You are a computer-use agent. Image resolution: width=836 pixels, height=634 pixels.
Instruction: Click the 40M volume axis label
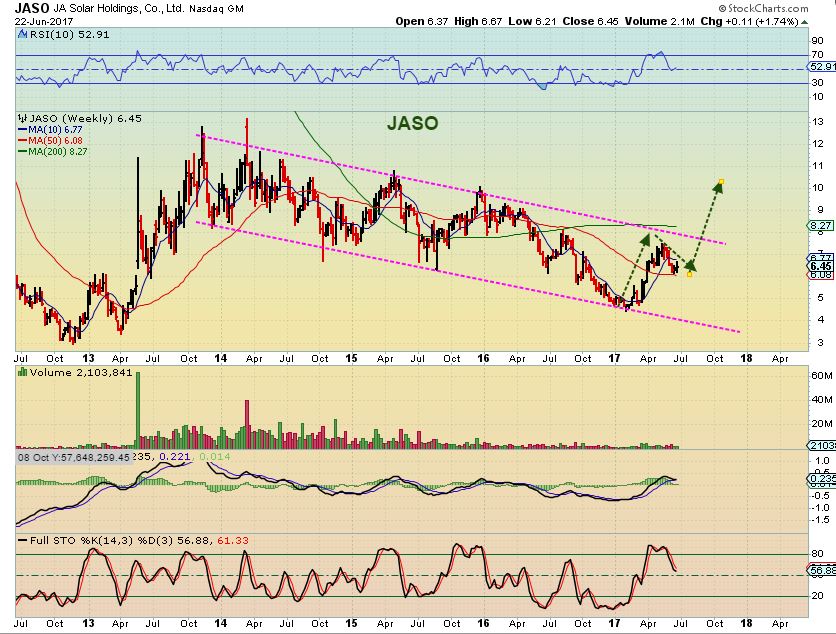pos(822,399)
